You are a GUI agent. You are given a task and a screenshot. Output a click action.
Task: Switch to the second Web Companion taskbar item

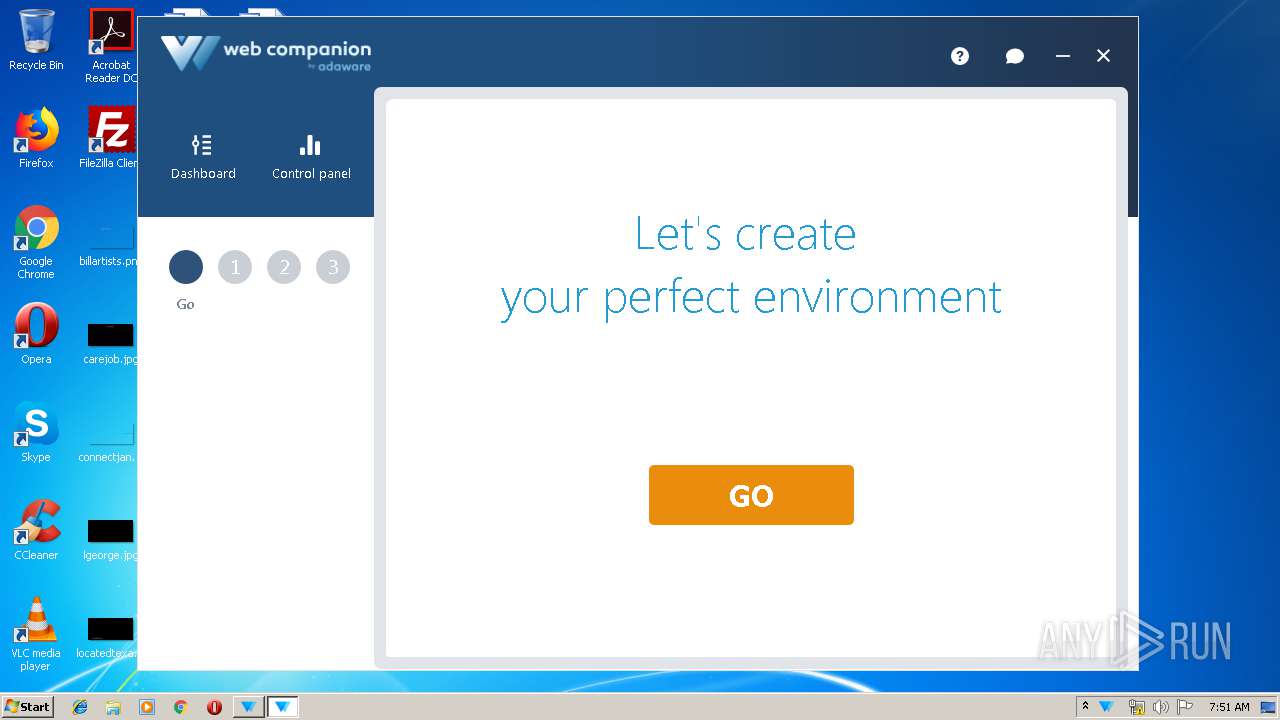[282, 707]
